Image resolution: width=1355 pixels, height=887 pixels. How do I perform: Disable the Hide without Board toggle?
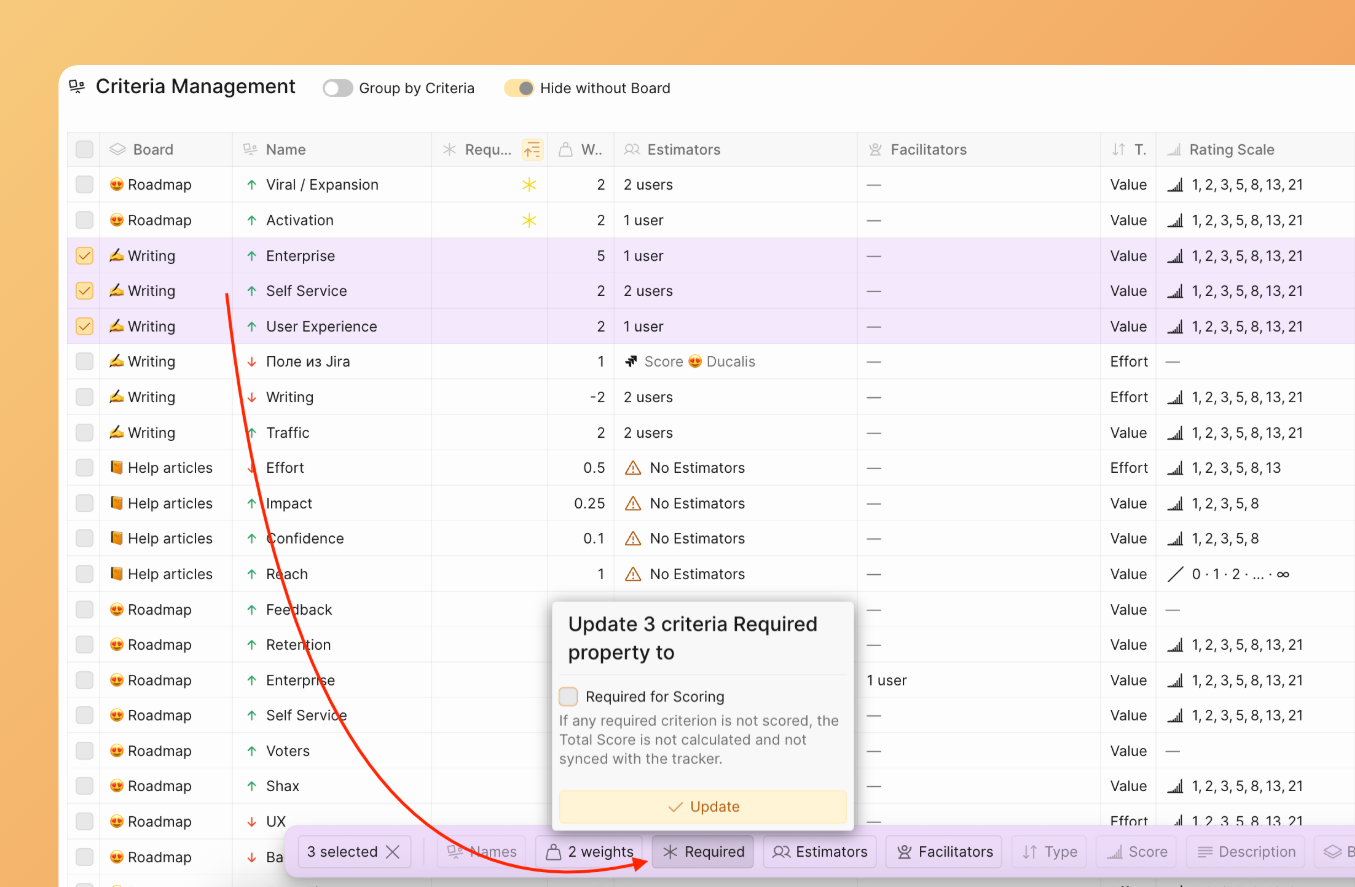518,88
